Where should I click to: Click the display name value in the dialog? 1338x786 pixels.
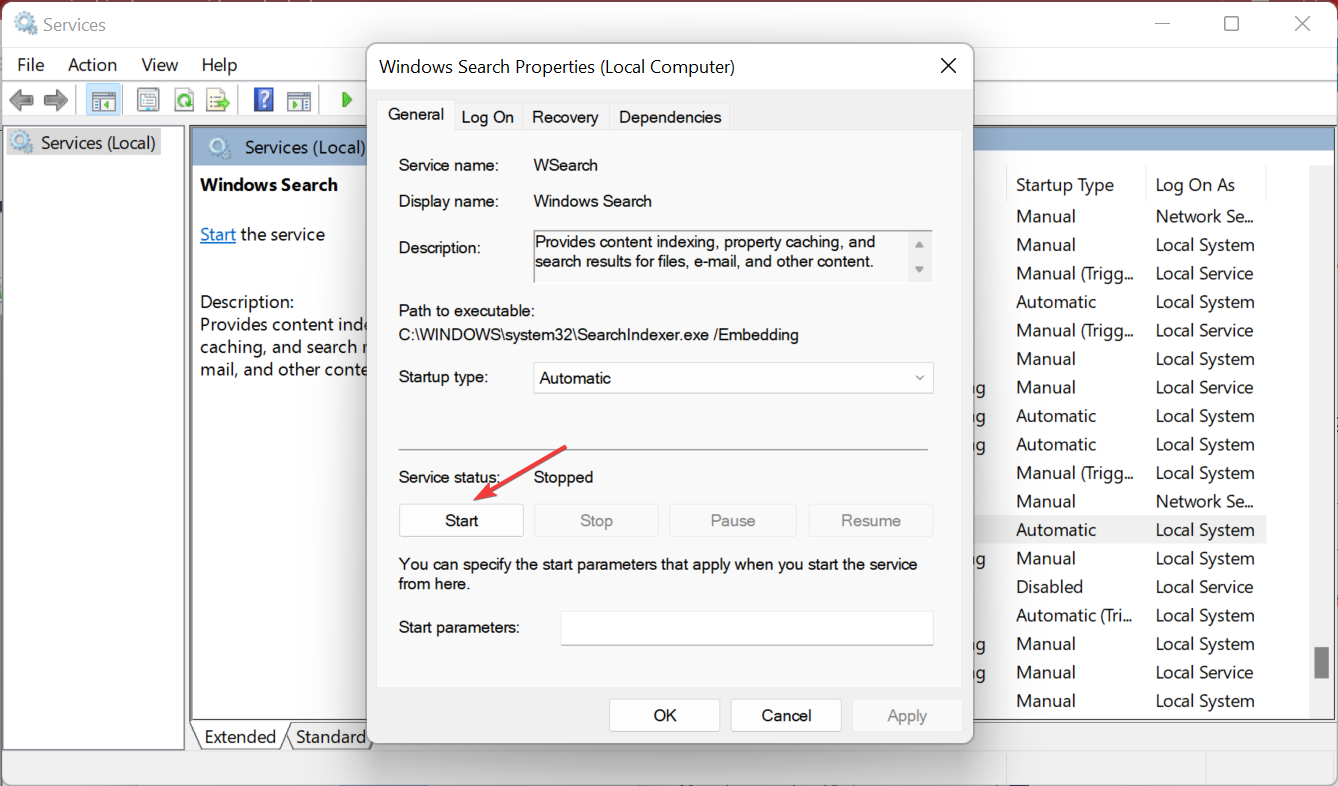(x=593, y=201)
